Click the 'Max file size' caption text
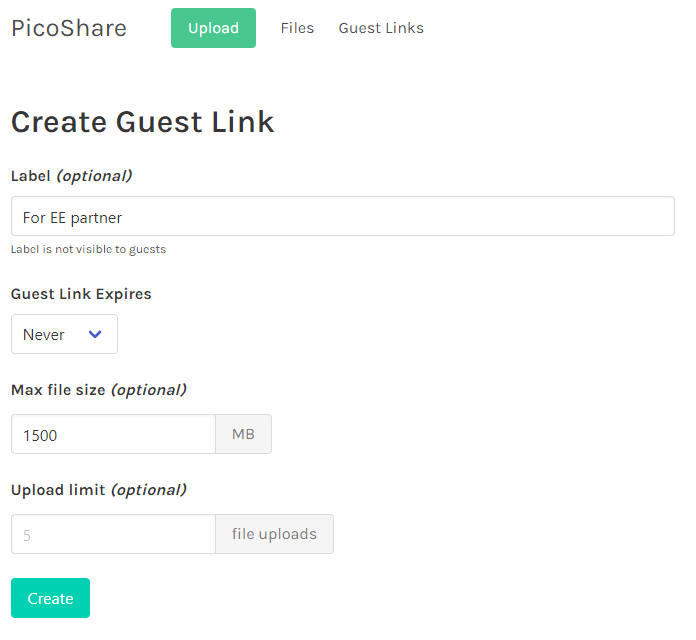Viewport: 696px width, 640px height. point(58,390)
